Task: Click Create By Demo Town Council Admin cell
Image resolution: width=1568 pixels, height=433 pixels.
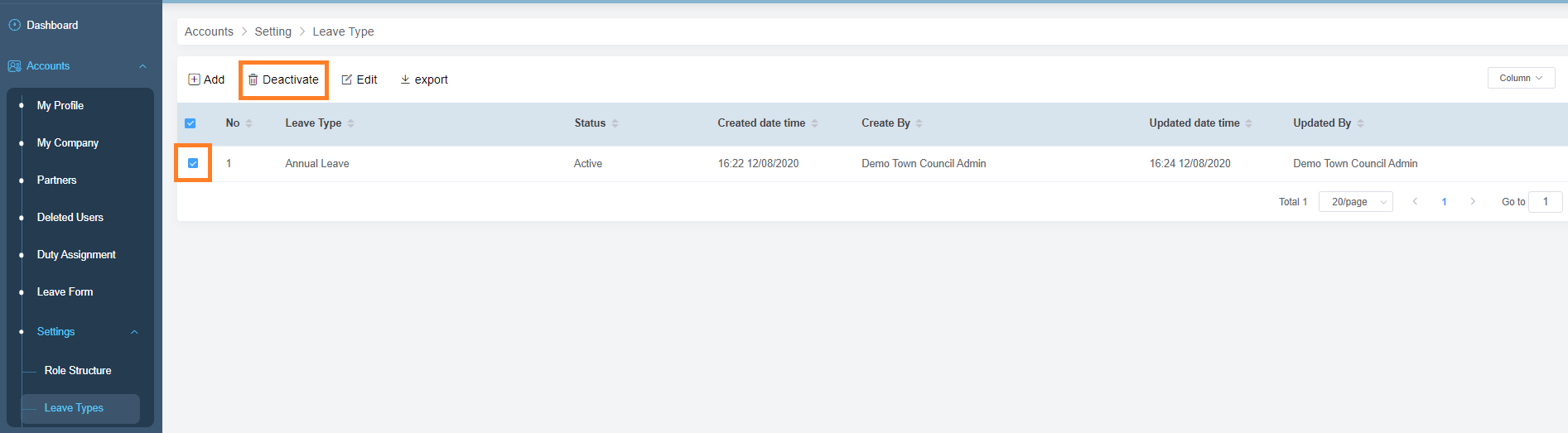Action: coord(924,163)
